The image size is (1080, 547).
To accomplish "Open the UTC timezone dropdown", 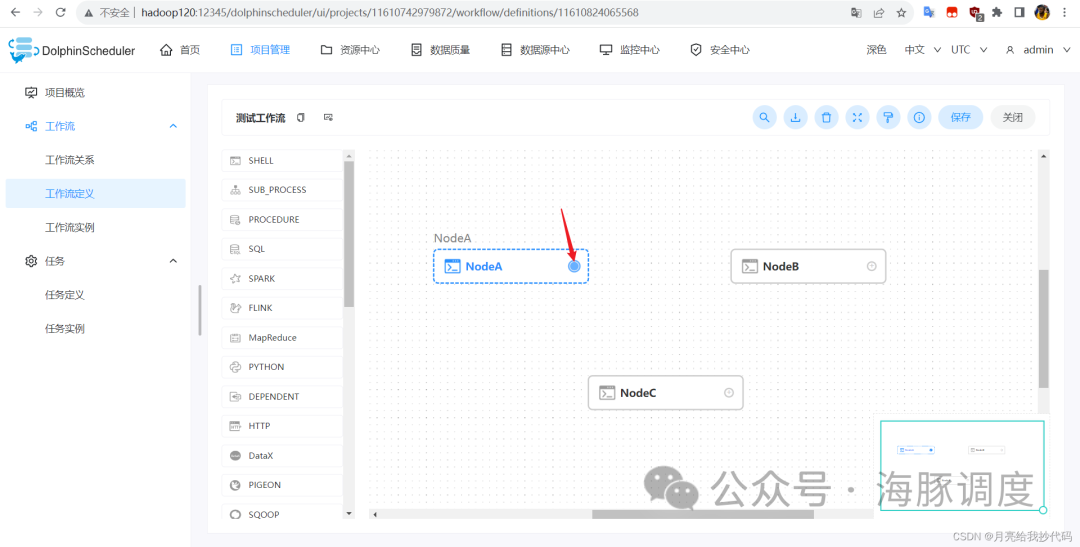I will 969,50.
